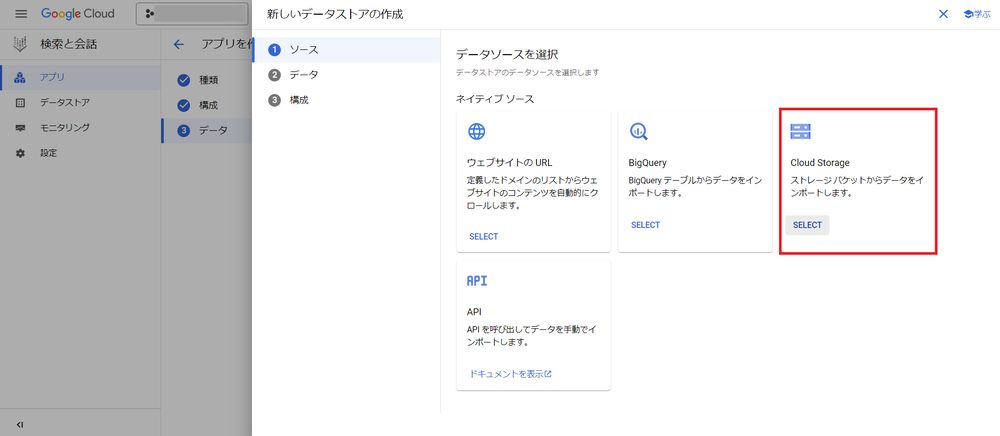Click the Cloud Storage icon
The height and width of the screenshot is (436, 1000).
[800, 131]
